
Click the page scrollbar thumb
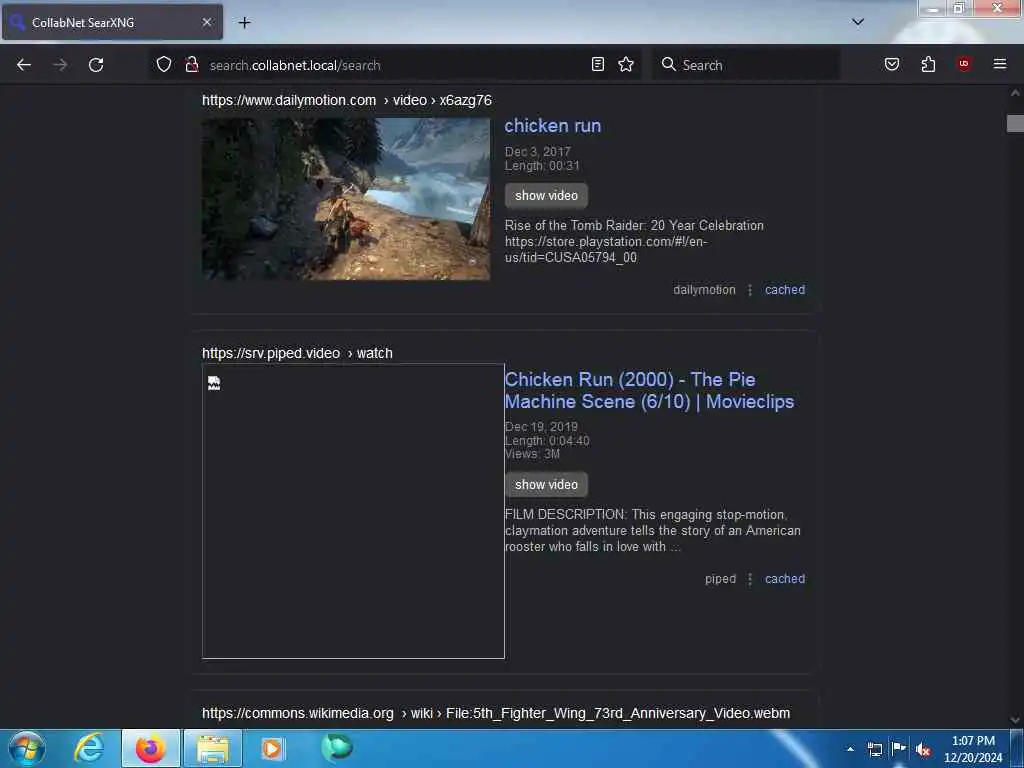1015,123
